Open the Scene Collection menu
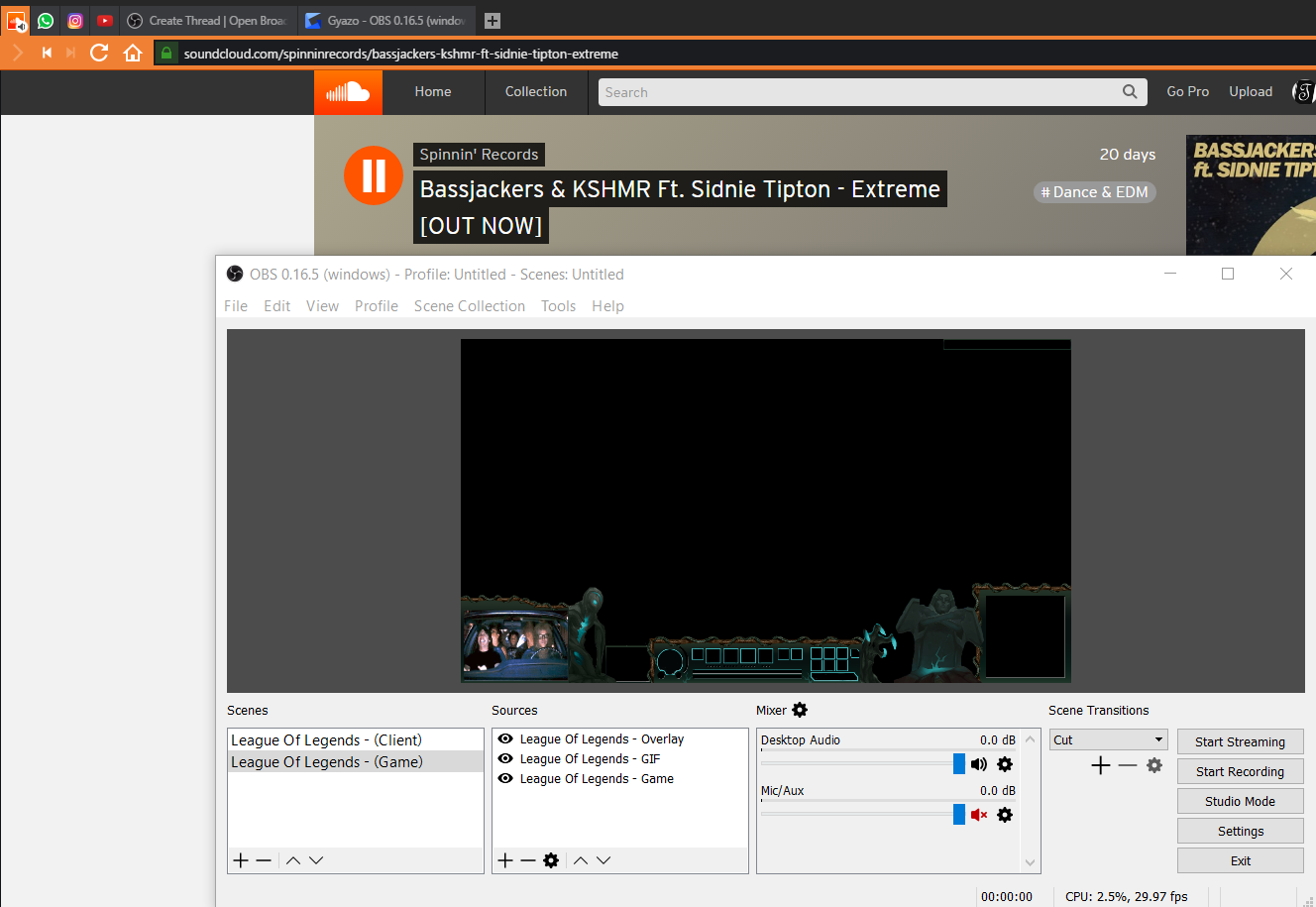 470,306
